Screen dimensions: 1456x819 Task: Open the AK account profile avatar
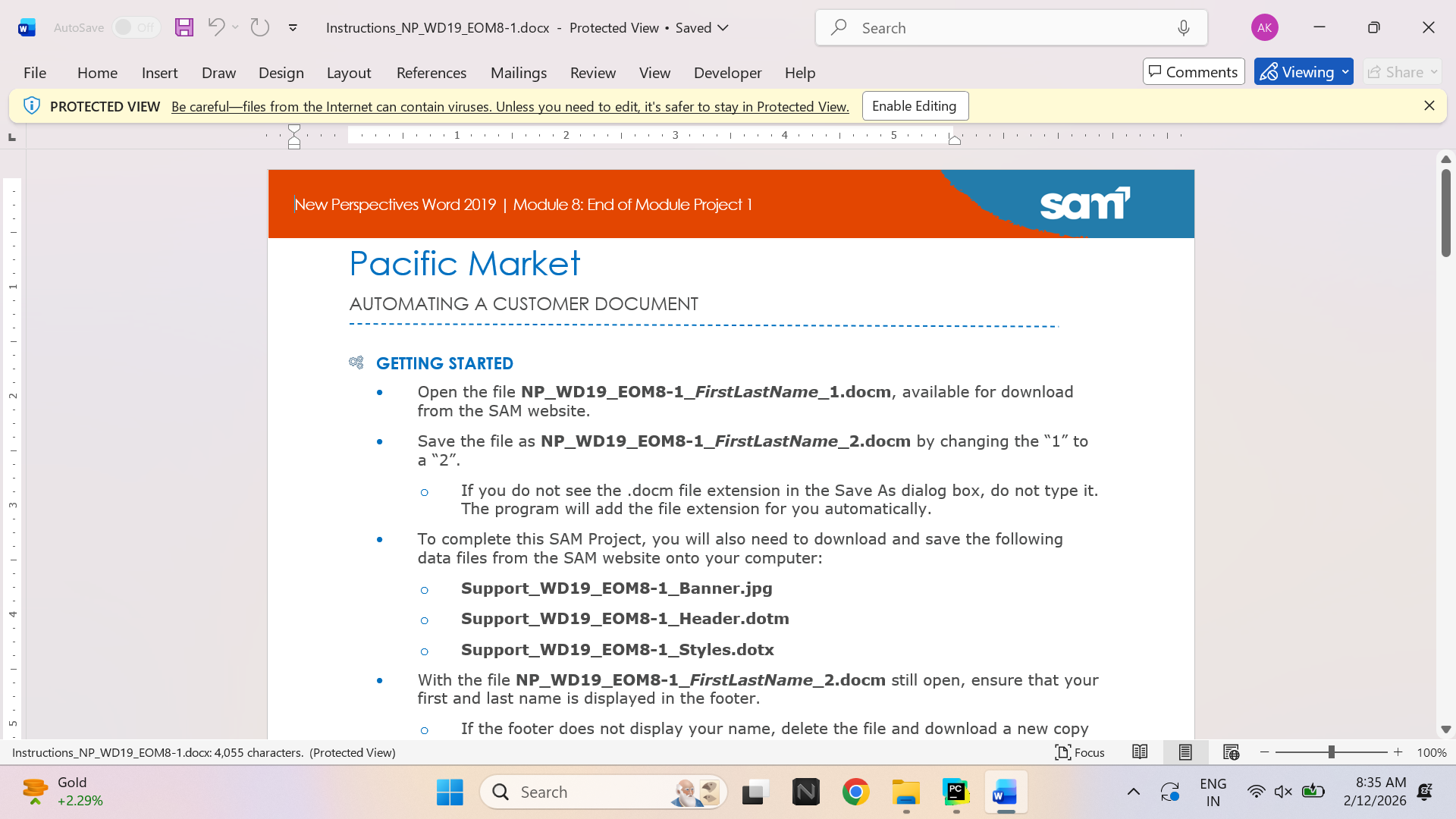[1264, 27]
